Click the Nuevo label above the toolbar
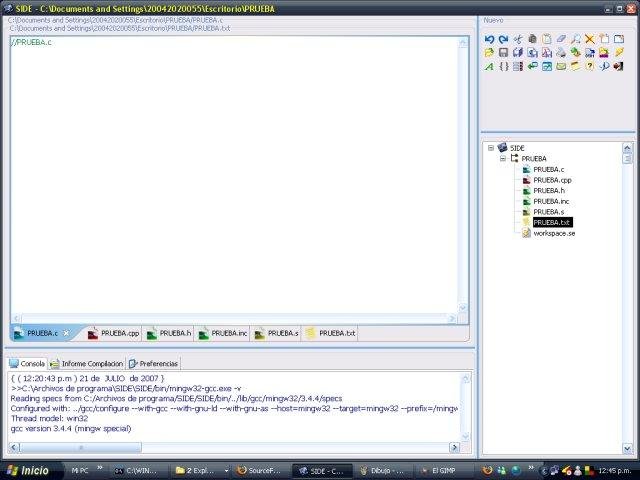 (x=493, y=20)
